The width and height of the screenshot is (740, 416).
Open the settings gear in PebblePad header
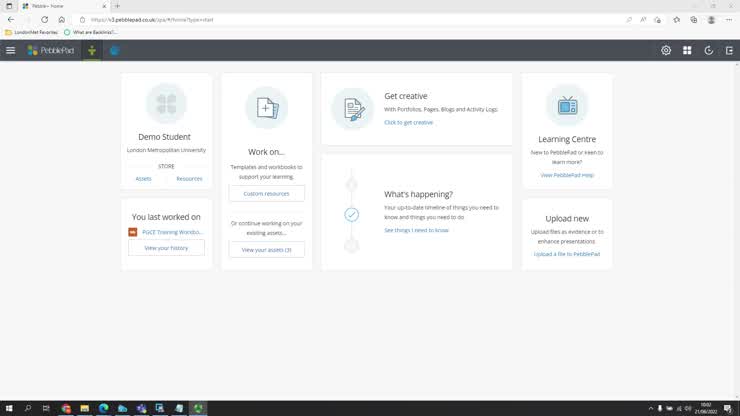tap(666, 51)
